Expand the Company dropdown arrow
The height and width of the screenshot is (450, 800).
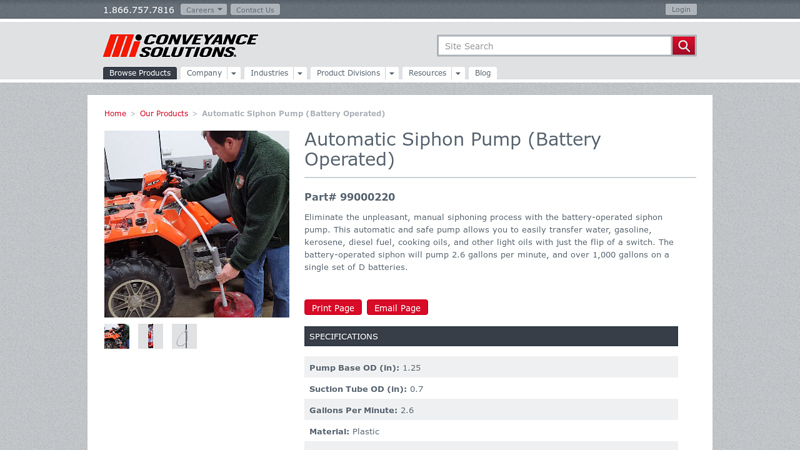pyautogui.click(x=234, y=73)
